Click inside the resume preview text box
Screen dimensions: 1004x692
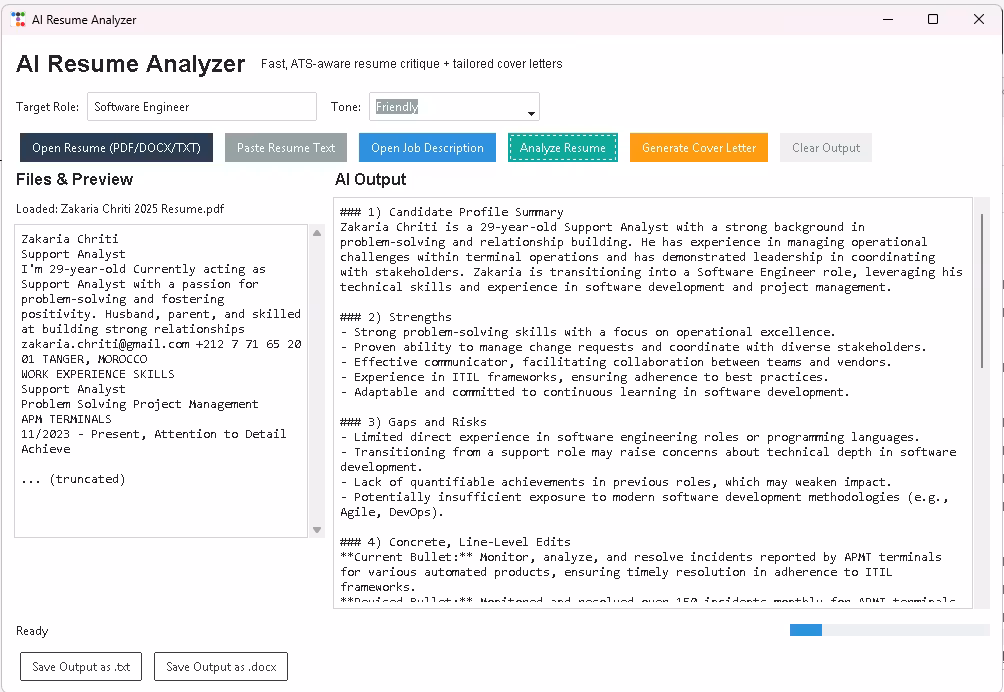tap(160, 380)
